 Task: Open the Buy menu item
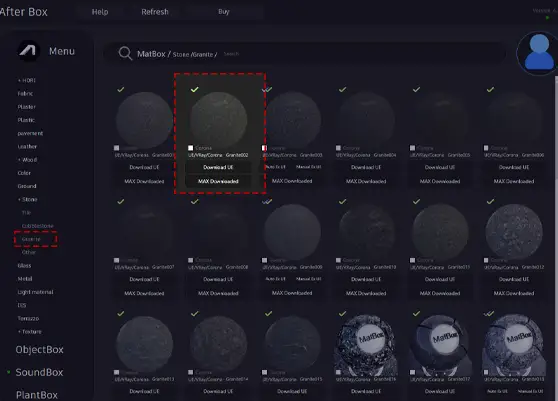coord(224,12)
